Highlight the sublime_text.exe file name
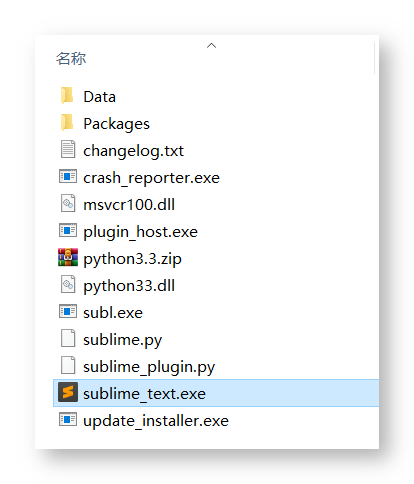 (x=144, y=394)
